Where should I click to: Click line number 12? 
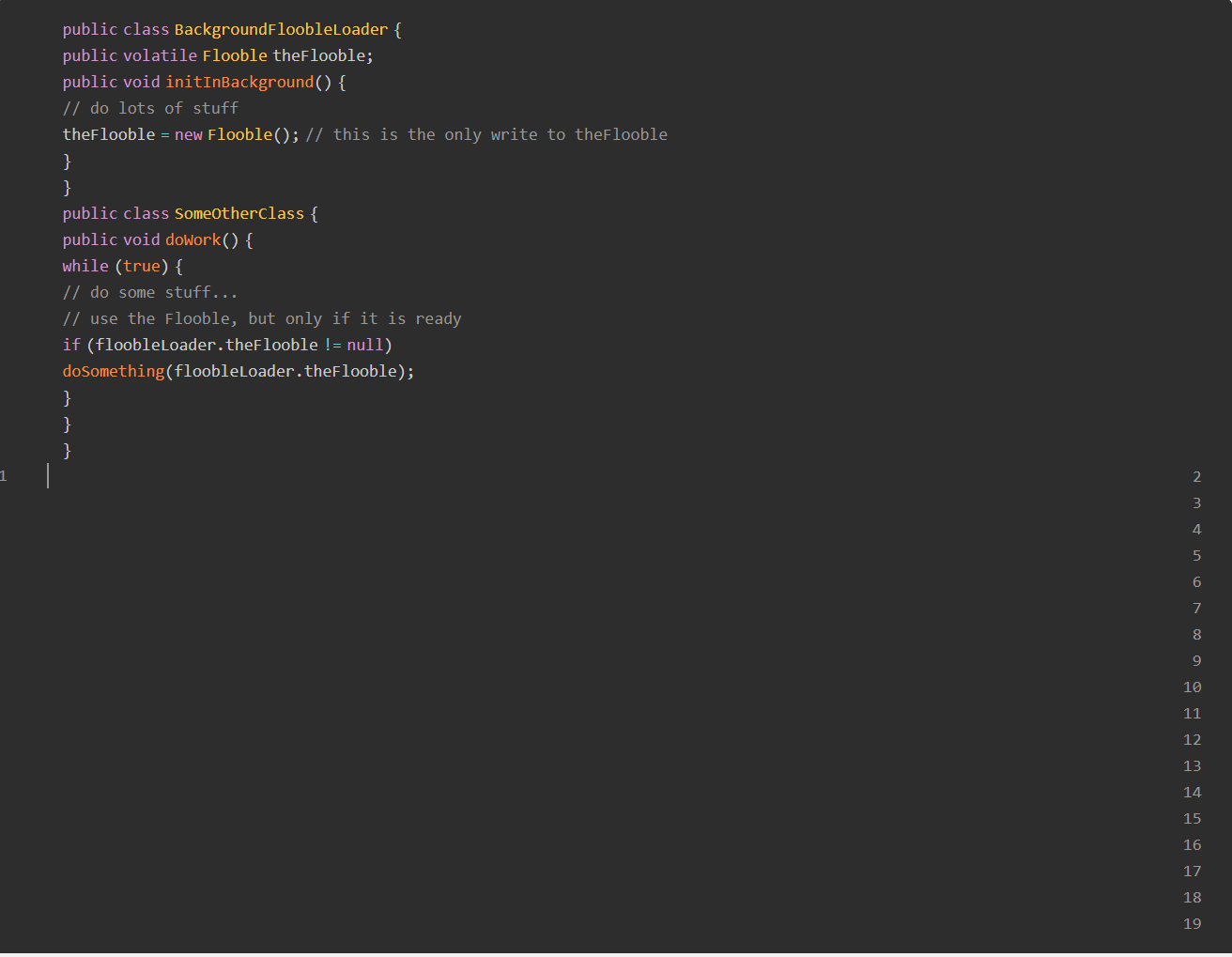[1193, 739]
